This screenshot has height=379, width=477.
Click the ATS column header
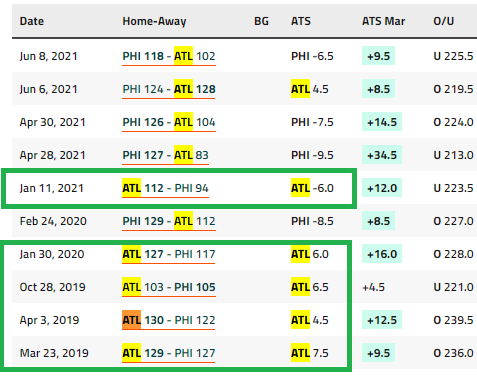tap(301, 21)
